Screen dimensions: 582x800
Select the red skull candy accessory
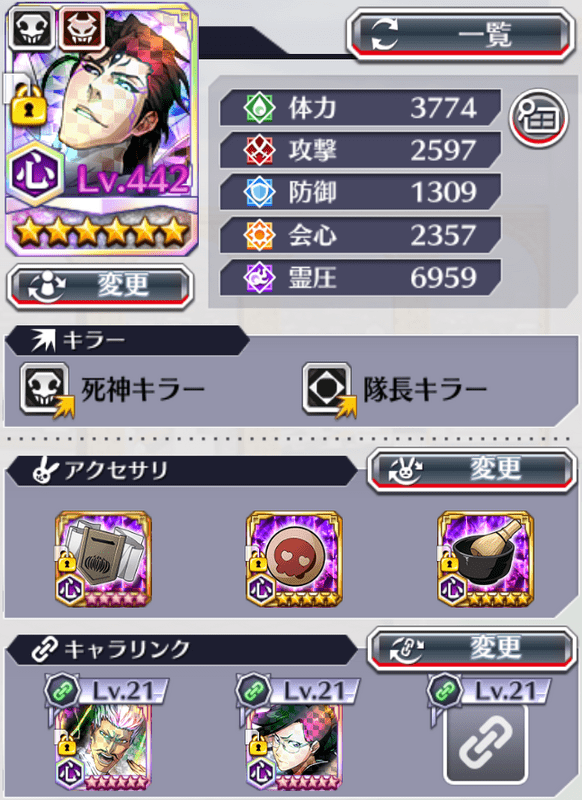[294, 559]
